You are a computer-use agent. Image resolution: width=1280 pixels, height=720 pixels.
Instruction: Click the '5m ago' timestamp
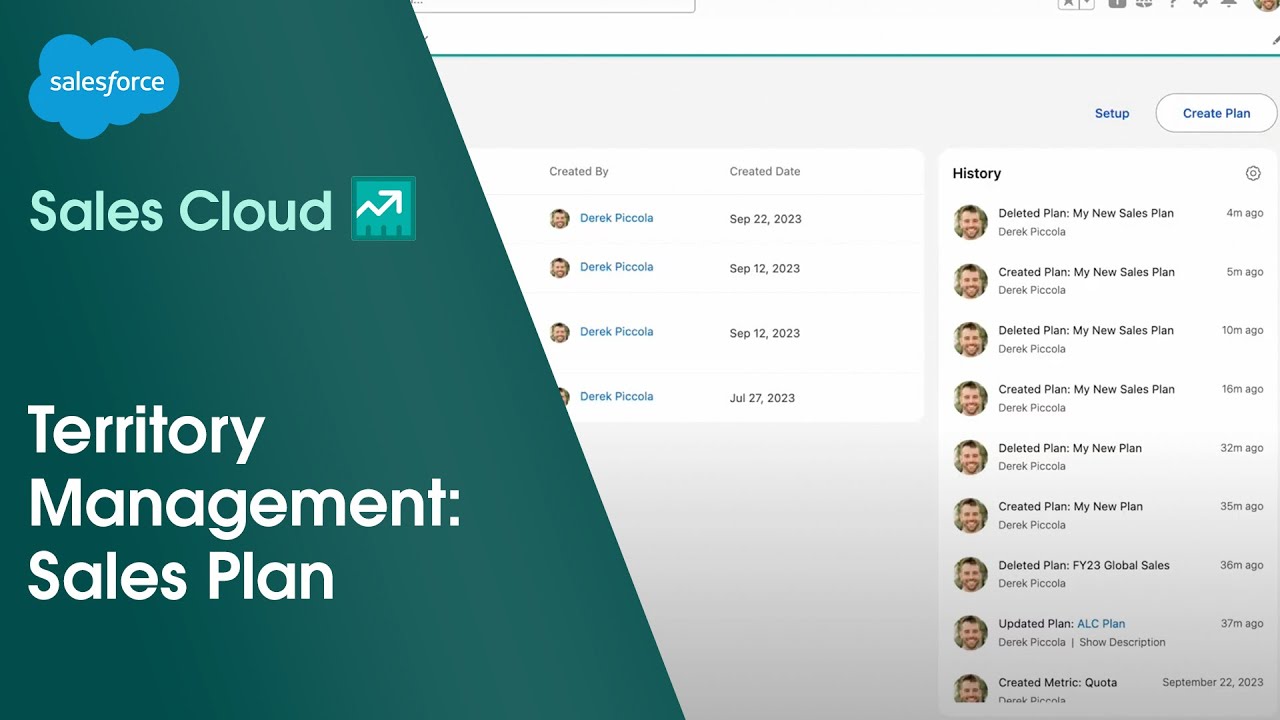(1245, 272)
